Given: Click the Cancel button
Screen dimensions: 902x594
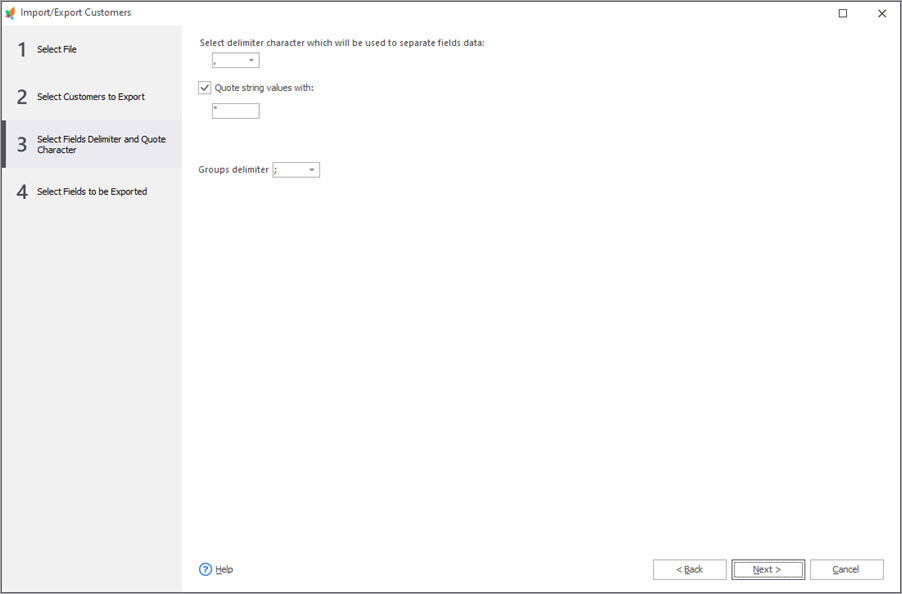Looking at the screenshot, I should (847, 569).
